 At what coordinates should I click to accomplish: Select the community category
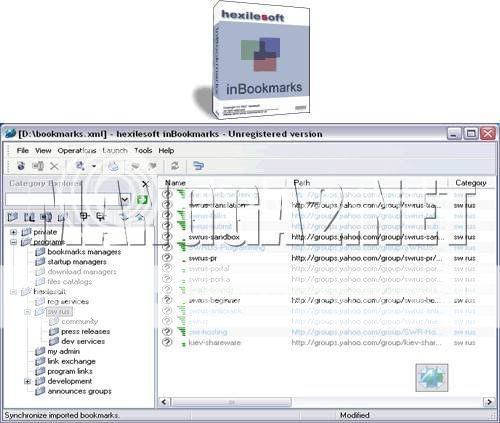(x=79, y=322)
